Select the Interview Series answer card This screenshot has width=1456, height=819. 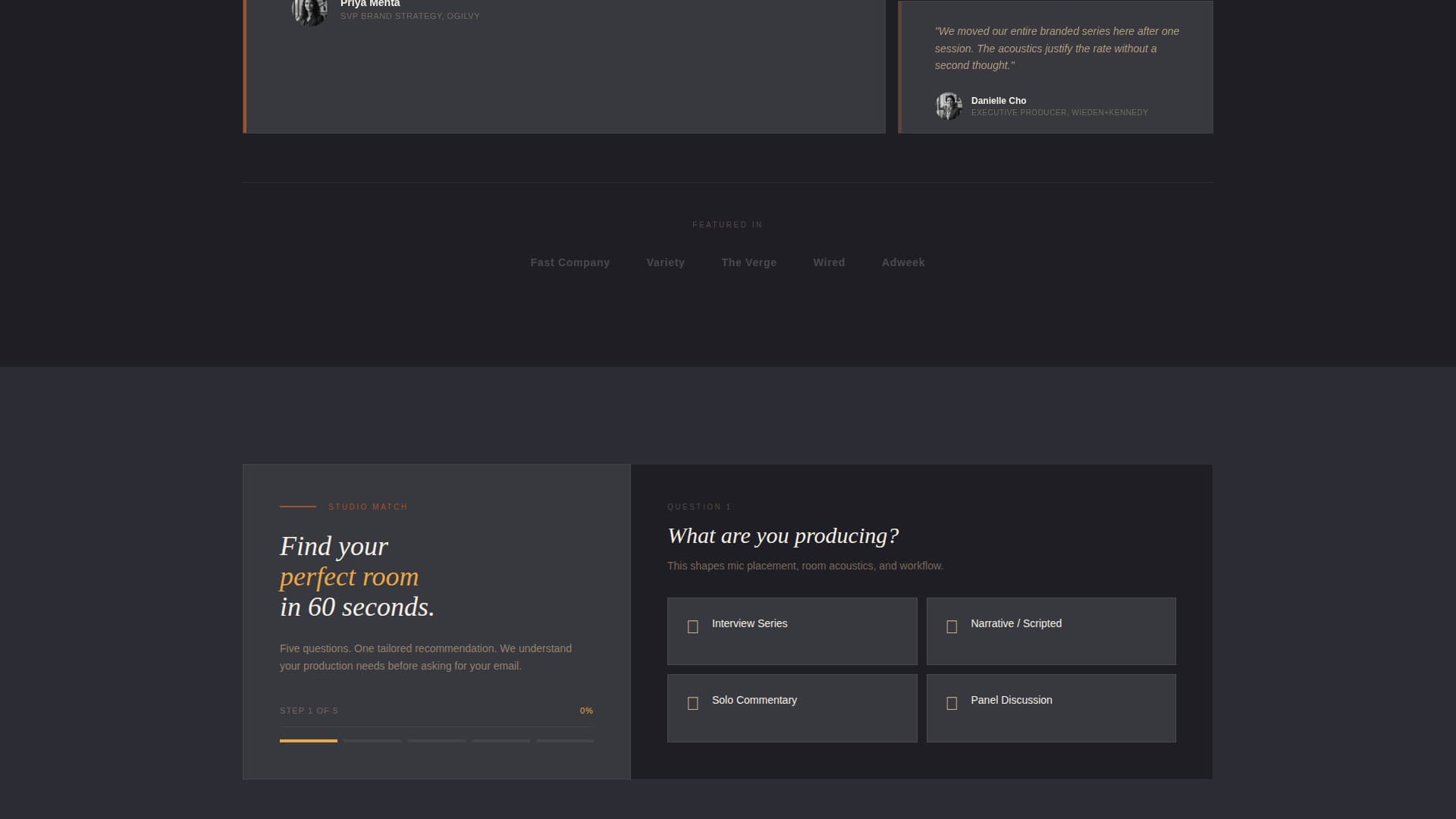[x=792, y=631]
